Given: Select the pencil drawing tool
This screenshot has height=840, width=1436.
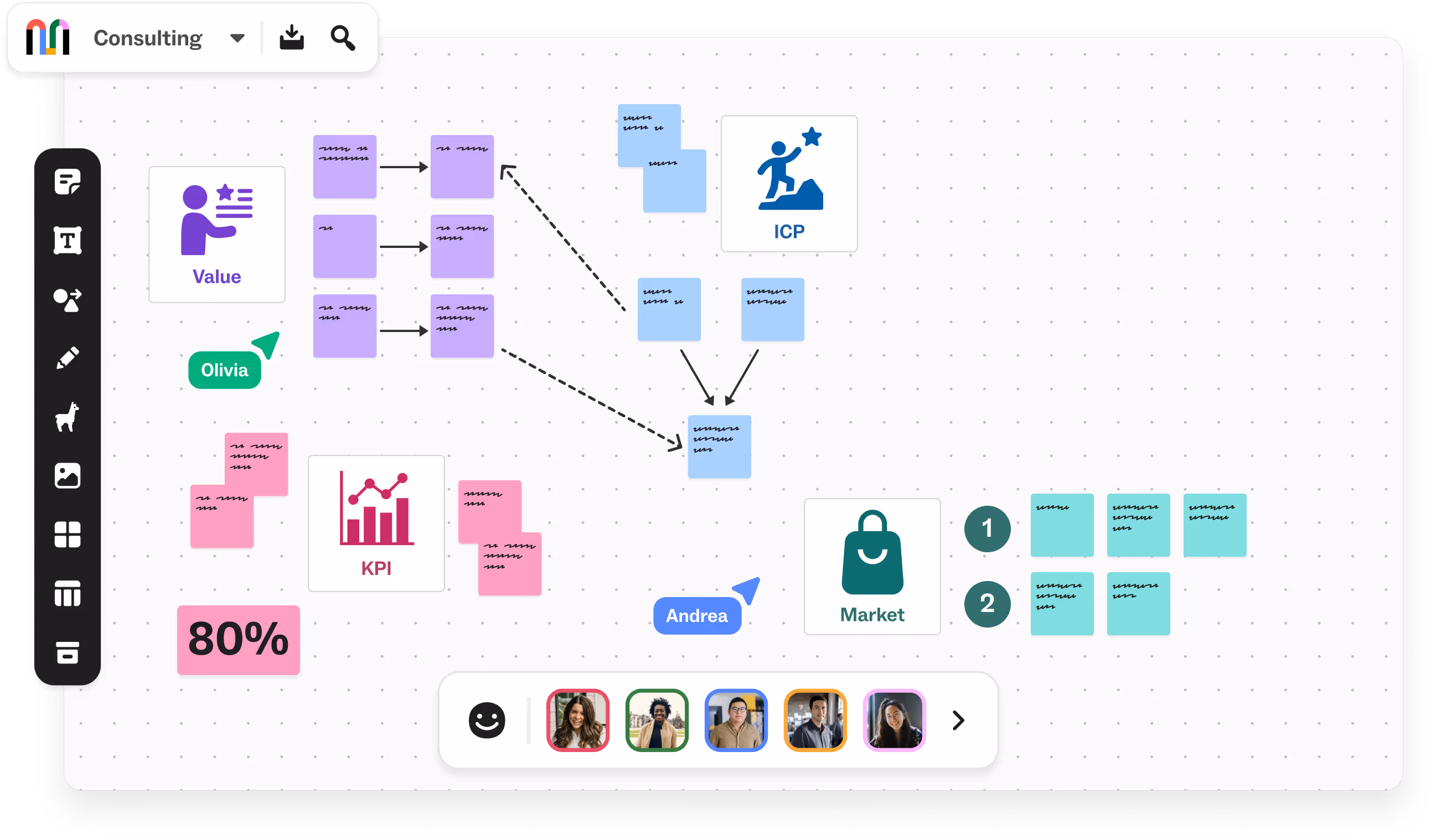Looking at the screenshot, I should (x=67, y=358).
